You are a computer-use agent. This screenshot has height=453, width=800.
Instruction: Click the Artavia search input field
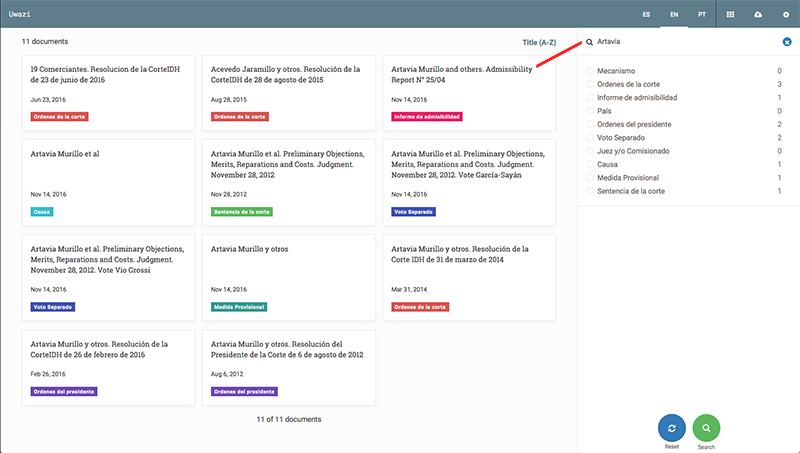click(680, 42)
